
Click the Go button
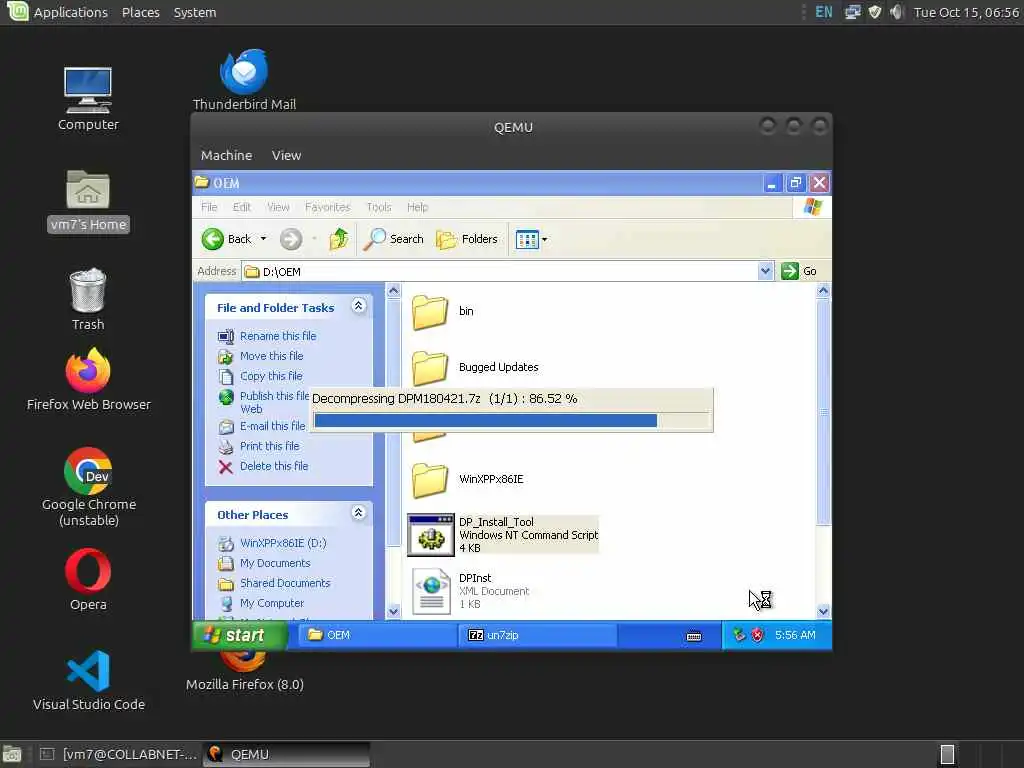(x=799, y=270)
